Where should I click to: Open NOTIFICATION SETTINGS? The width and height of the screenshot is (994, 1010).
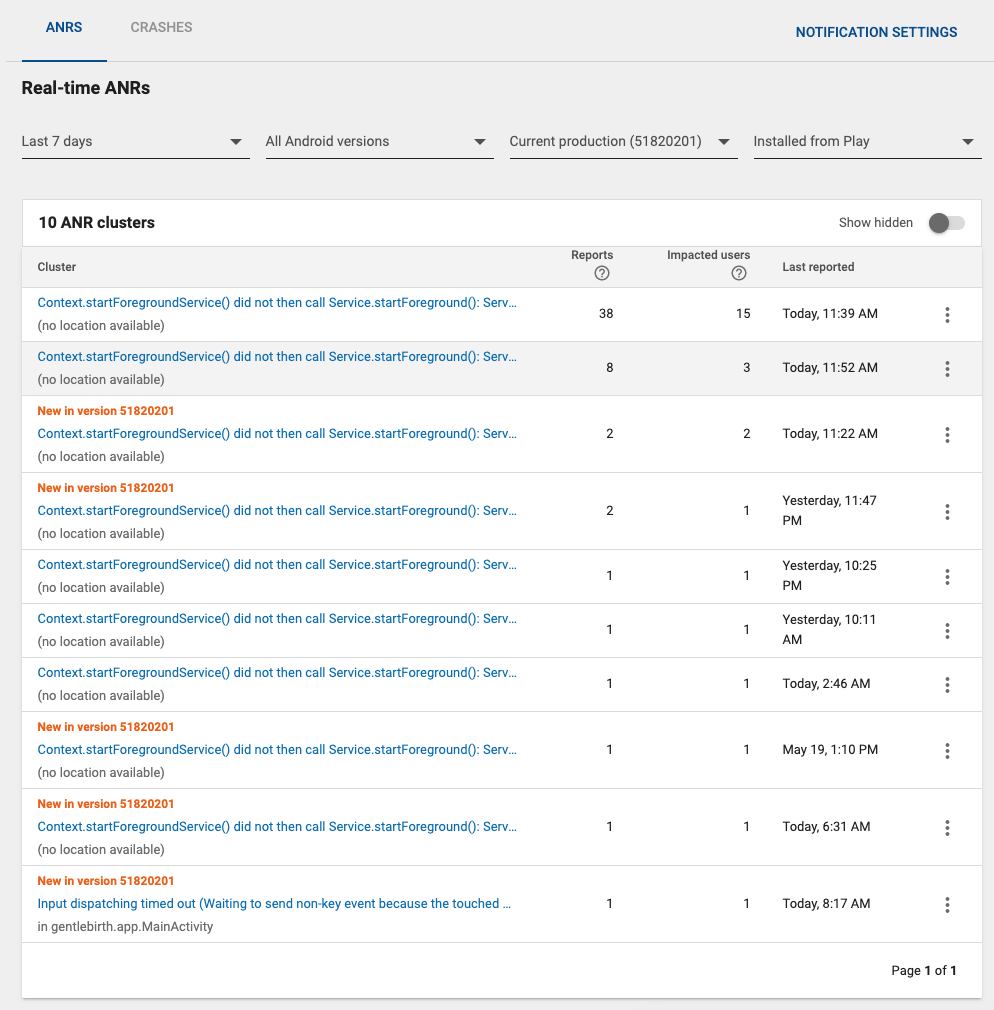pyautogui.click(x=876, y=31)
